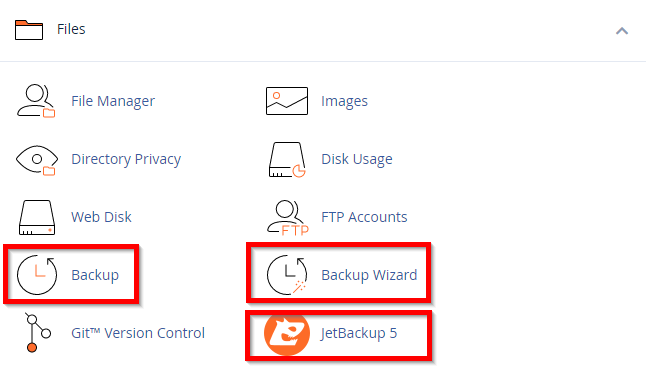Click the Images picture icon

tap(287, 101)
